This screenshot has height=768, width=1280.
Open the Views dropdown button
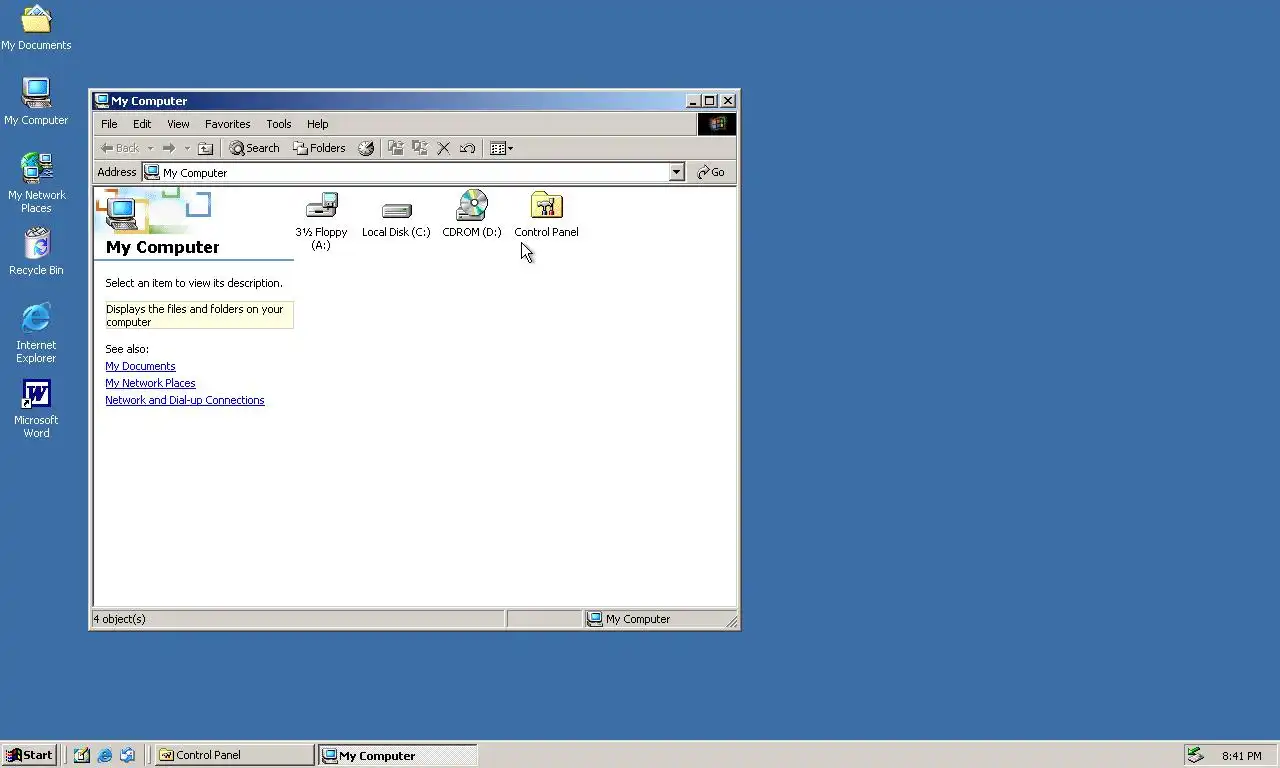click(501, 148)
